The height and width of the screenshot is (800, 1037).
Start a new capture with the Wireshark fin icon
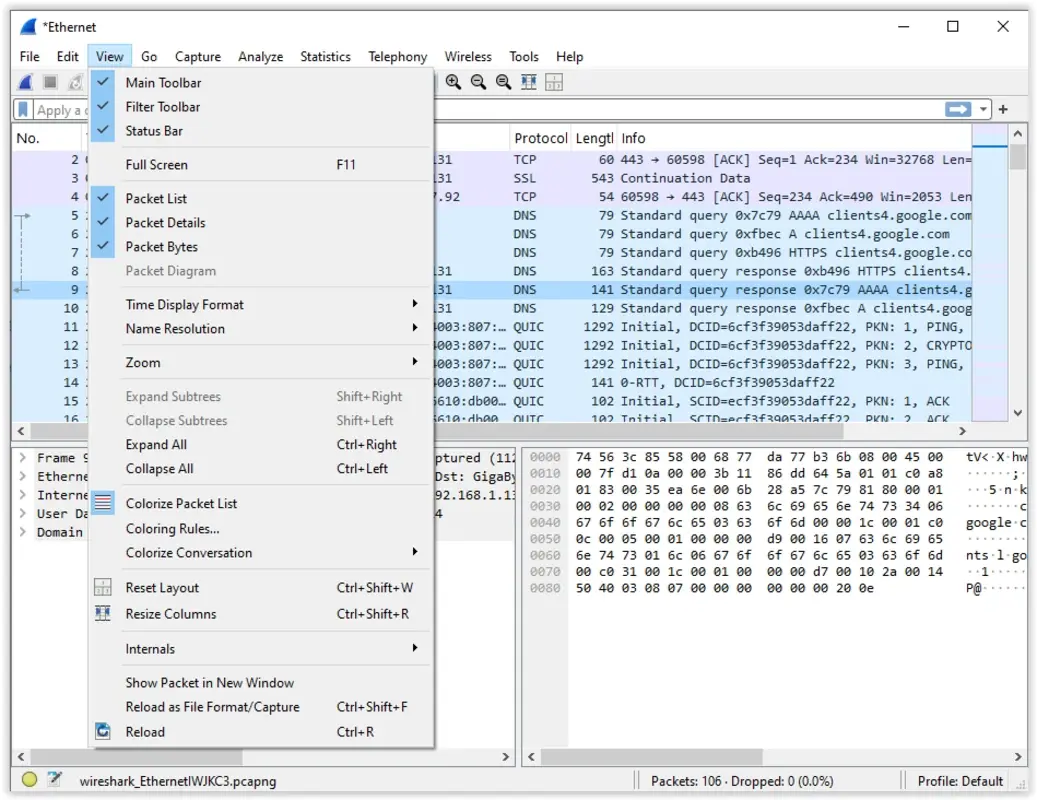(x=22, y=82)
